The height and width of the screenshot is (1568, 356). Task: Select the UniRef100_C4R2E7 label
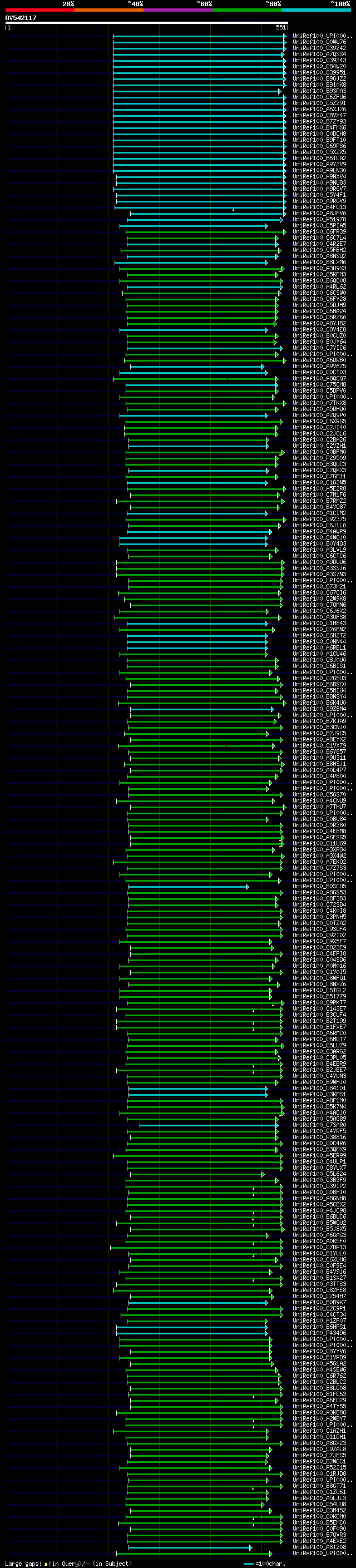319,244
